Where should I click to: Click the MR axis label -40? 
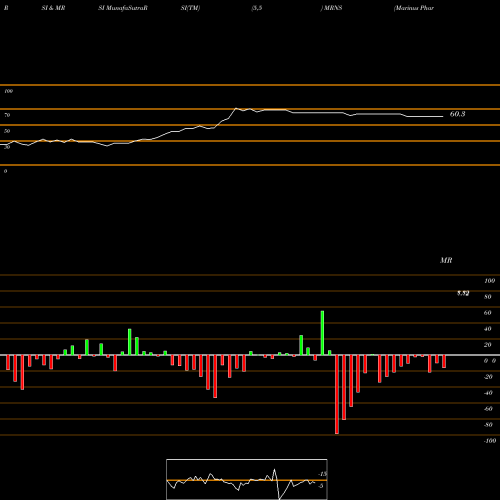pos(488,393)
